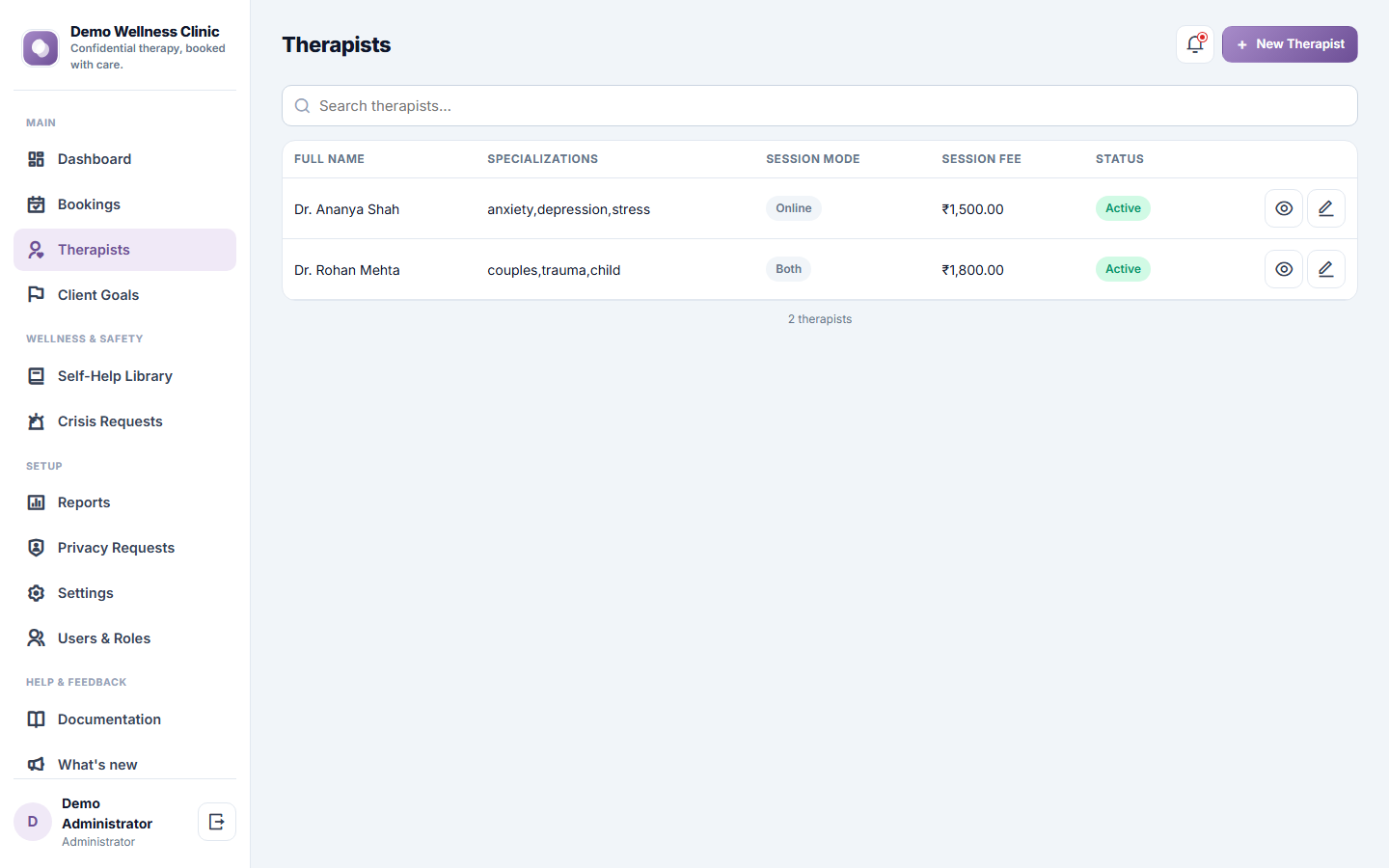The image size is (1389, 868).
Task: Click the anxiety,depression,stress specializations cell
Action: click(x=568, y=209)
